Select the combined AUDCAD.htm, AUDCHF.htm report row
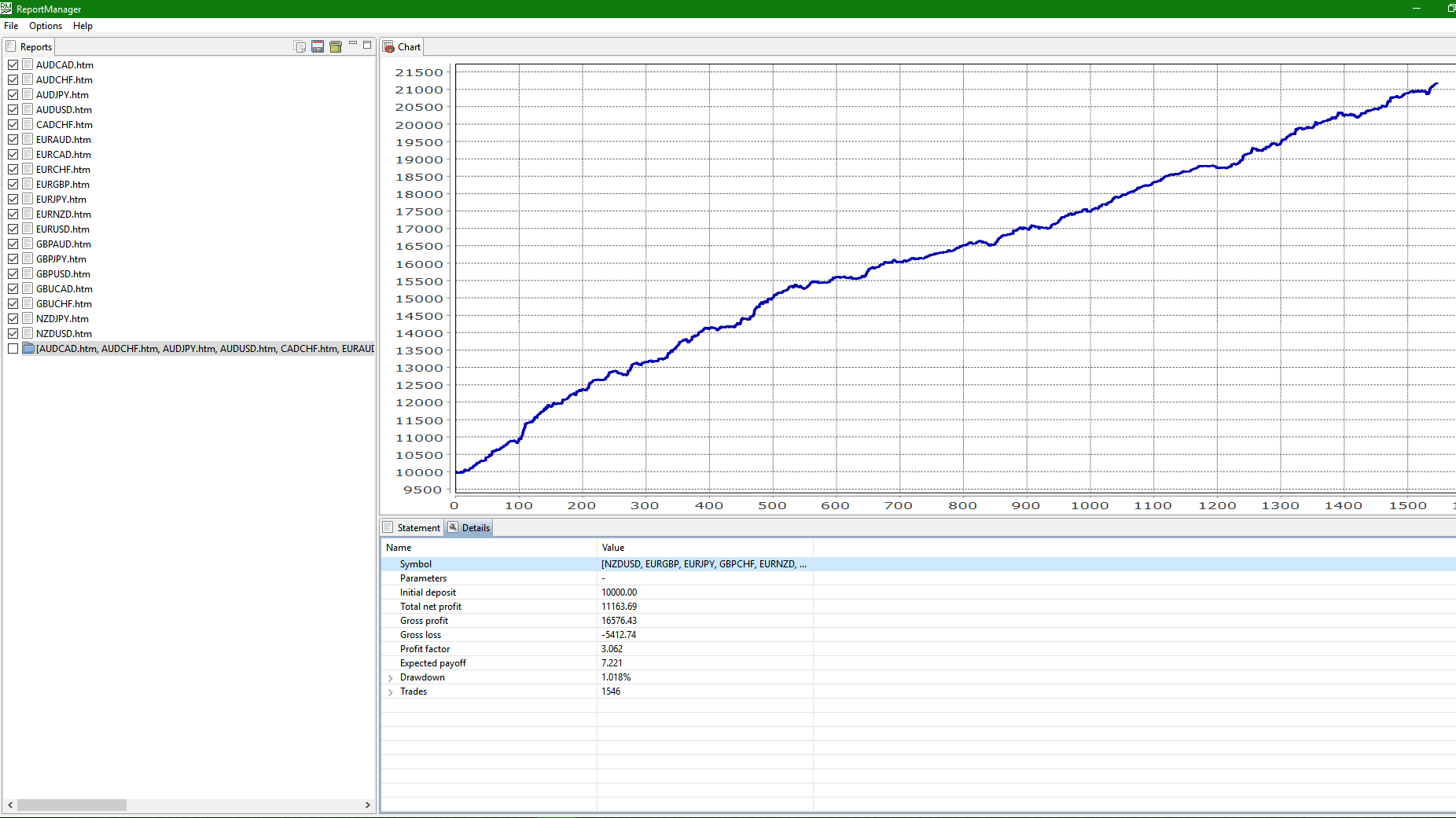Image resolution: width=1456 pixels, height=818 pixels. (x=205, y=348)
